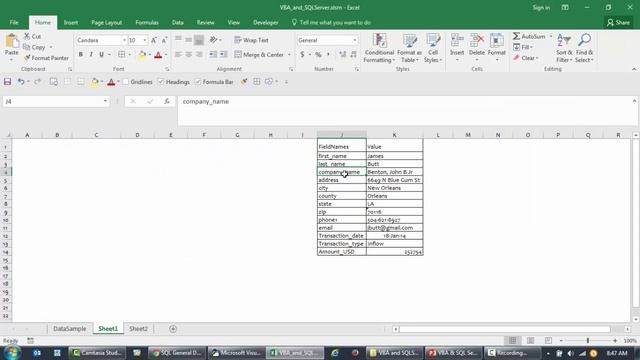Open Conditional Formatting
This screenshot has width=640, height=360.
(x=379, y=48)
